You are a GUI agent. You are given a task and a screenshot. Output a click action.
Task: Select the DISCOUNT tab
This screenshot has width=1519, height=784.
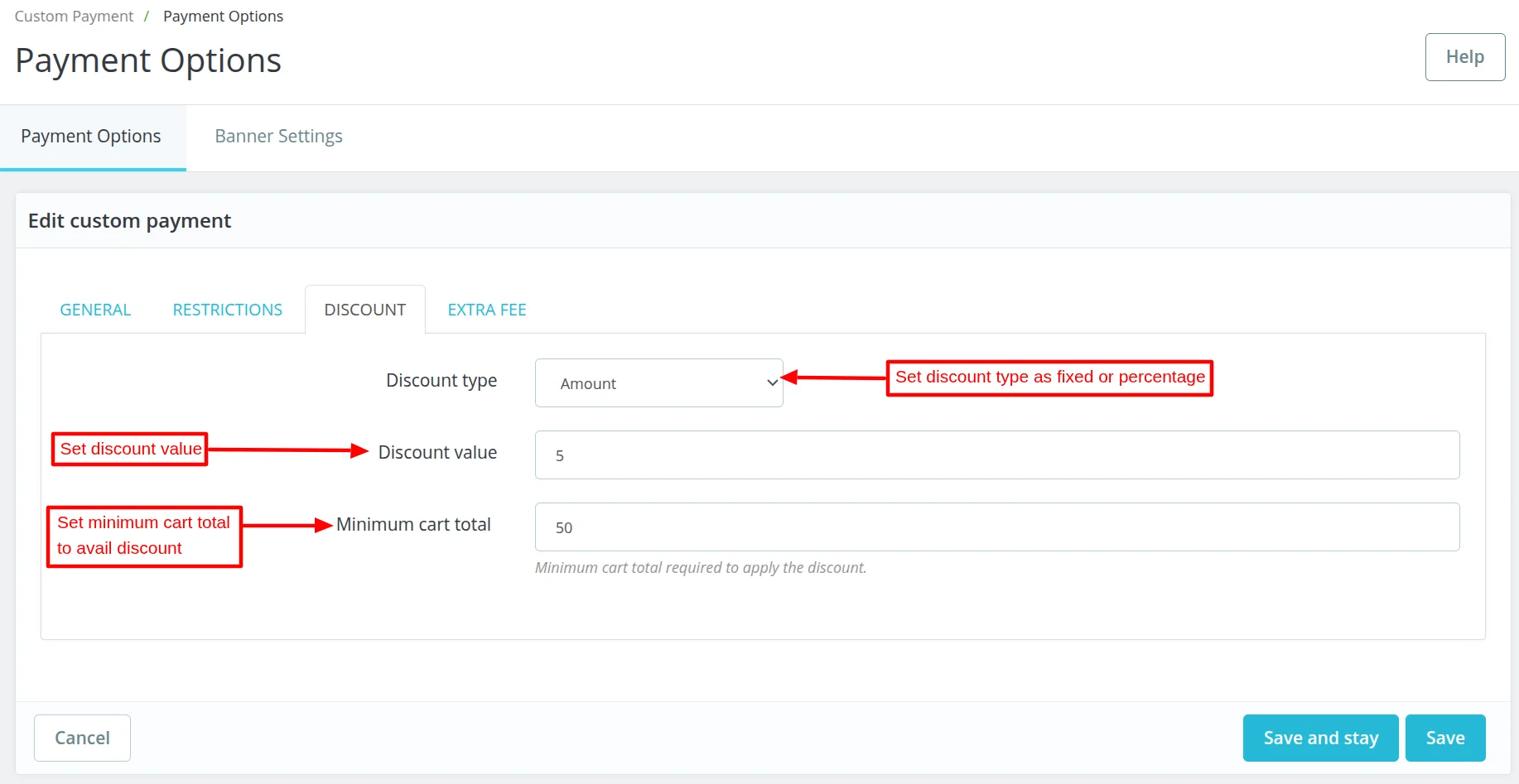(x=364, y=310)
